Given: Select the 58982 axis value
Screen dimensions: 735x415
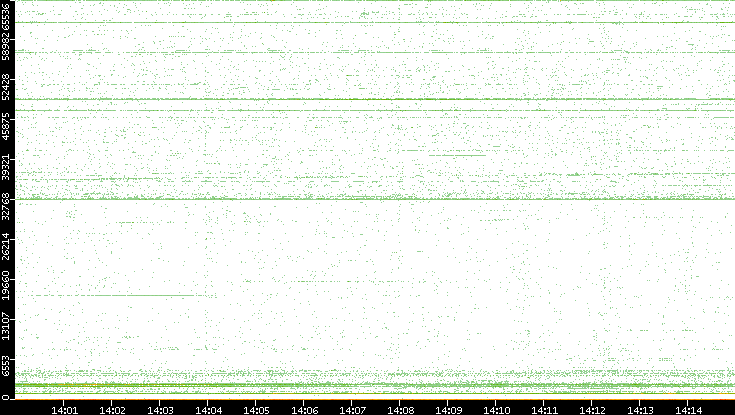Looking at the screenshot, I should pos(5,47).
